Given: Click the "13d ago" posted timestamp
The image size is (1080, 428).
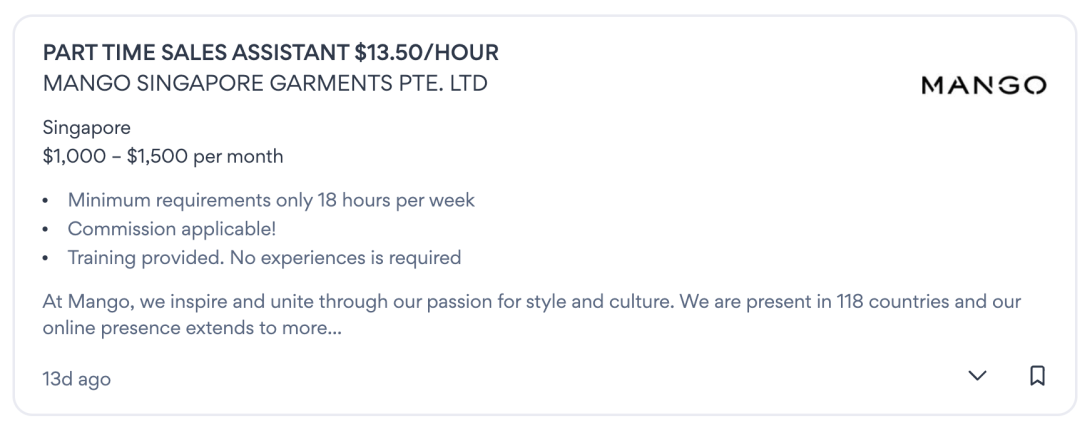Looking at the screenshot, I should pos(77,379).
